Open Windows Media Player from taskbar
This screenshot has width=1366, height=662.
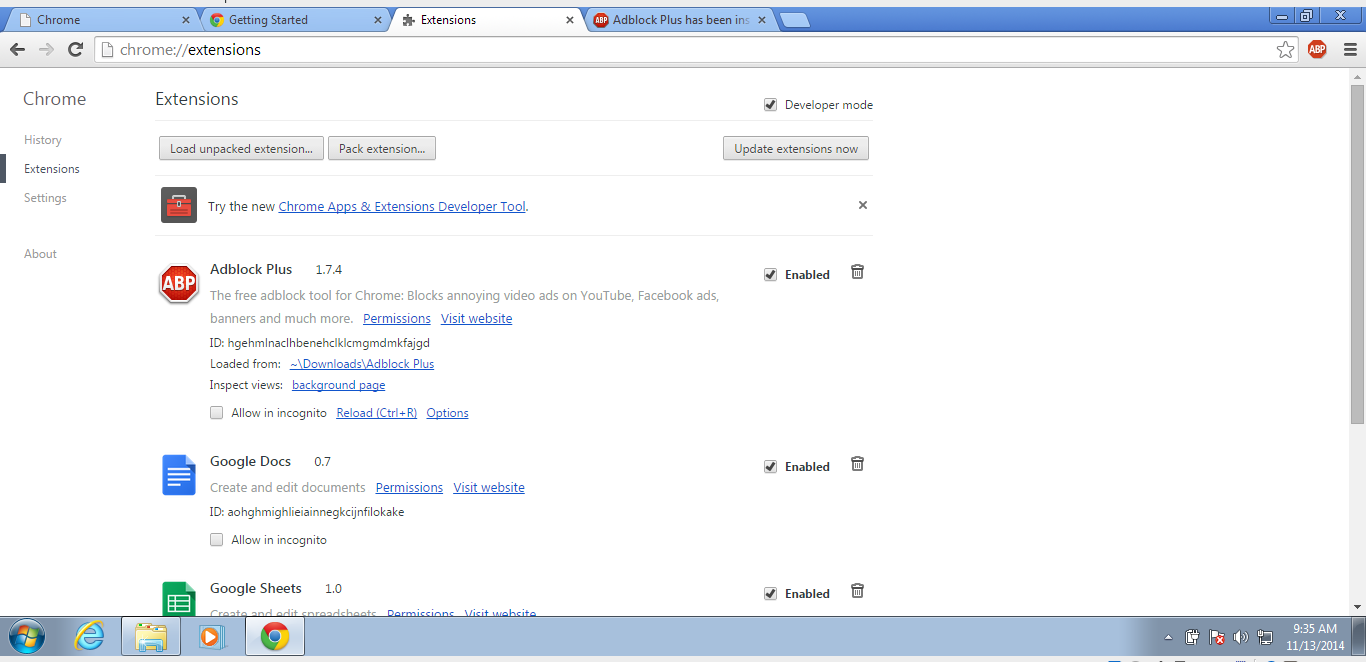click(212, 637)
